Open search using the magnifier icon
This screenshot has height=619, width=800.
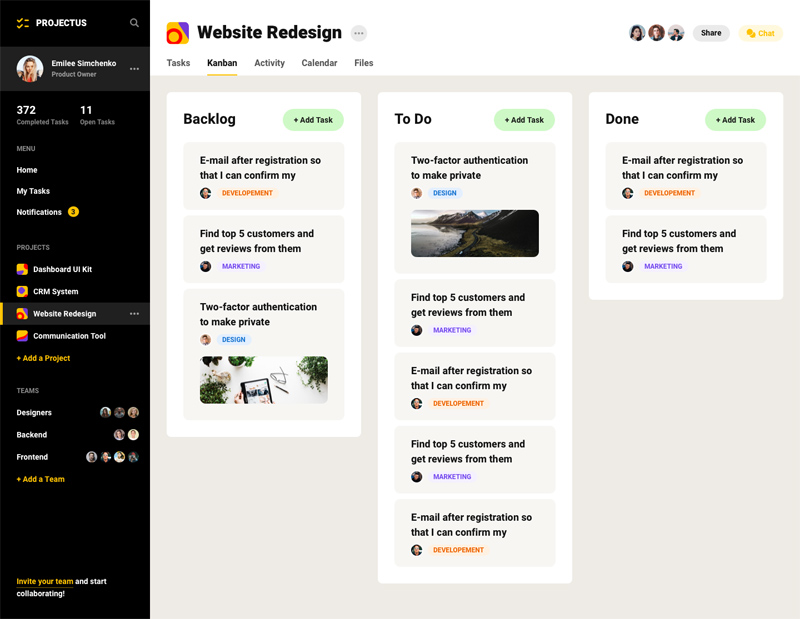[x=134, y=22]
